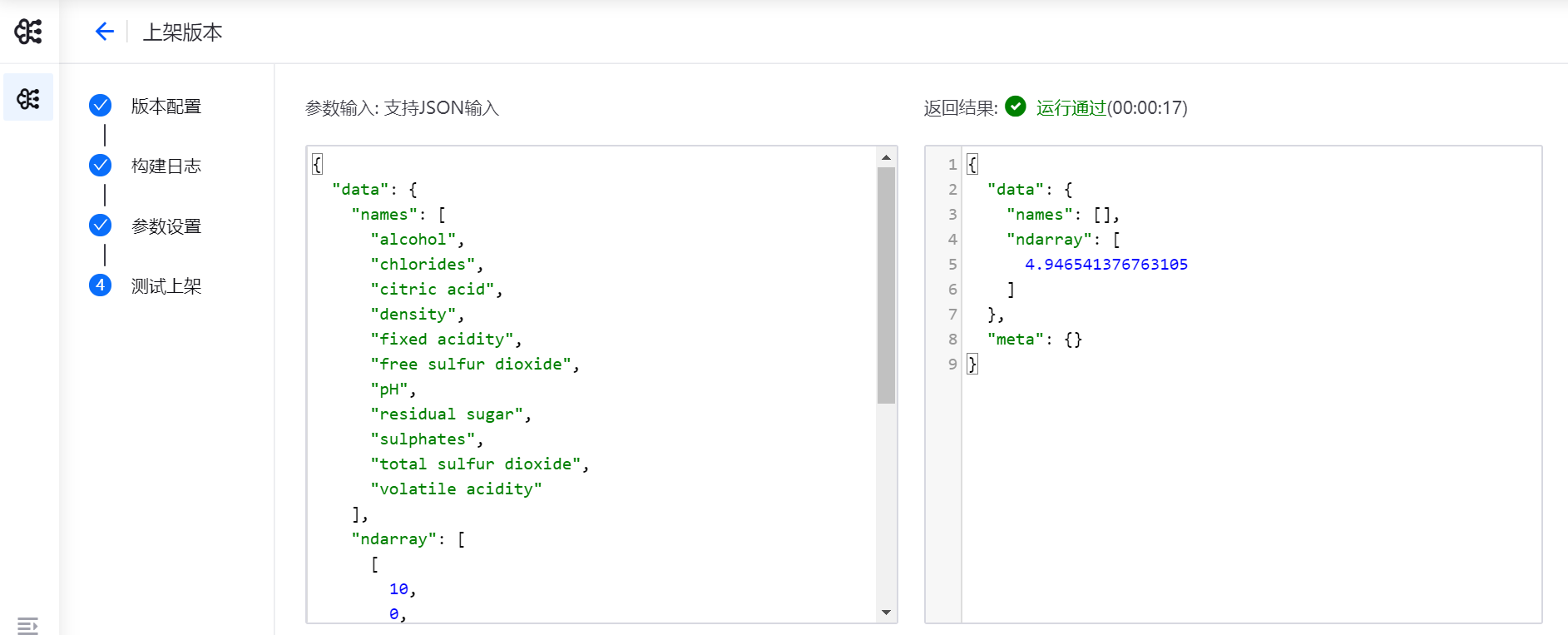Image resolution: width=1568 pixels, height=635 pixels.
Task: Click the 返回结果 label
Action: [x=961, y=108]
